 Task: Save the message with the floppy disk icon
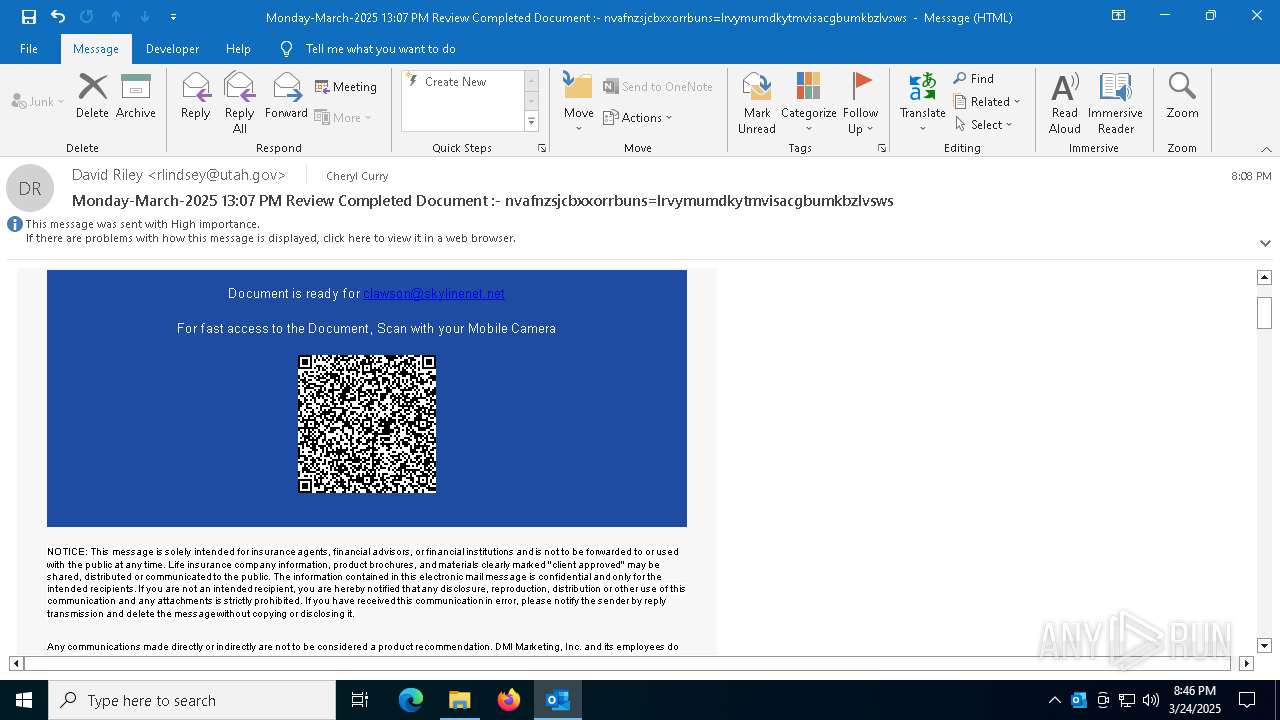point(28,17)
